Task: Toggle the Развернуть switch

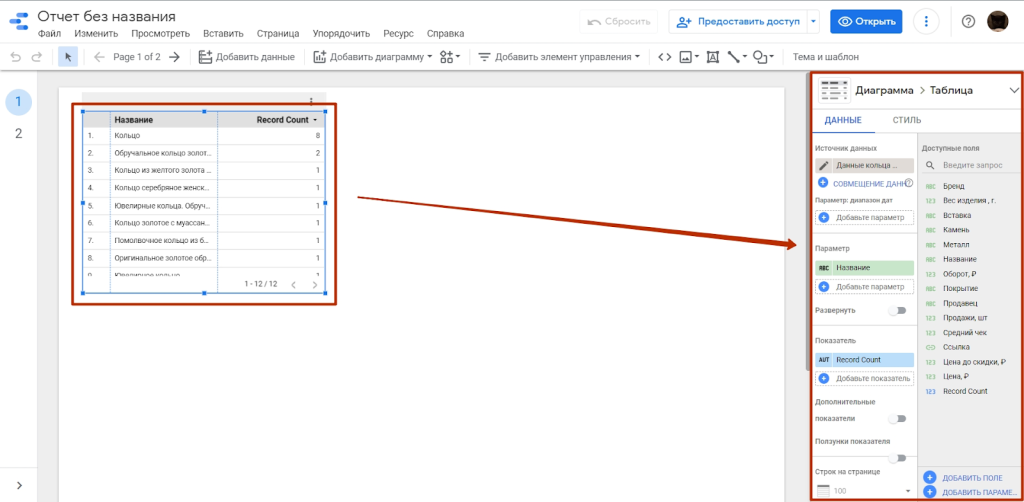Action: click(898, 310)
